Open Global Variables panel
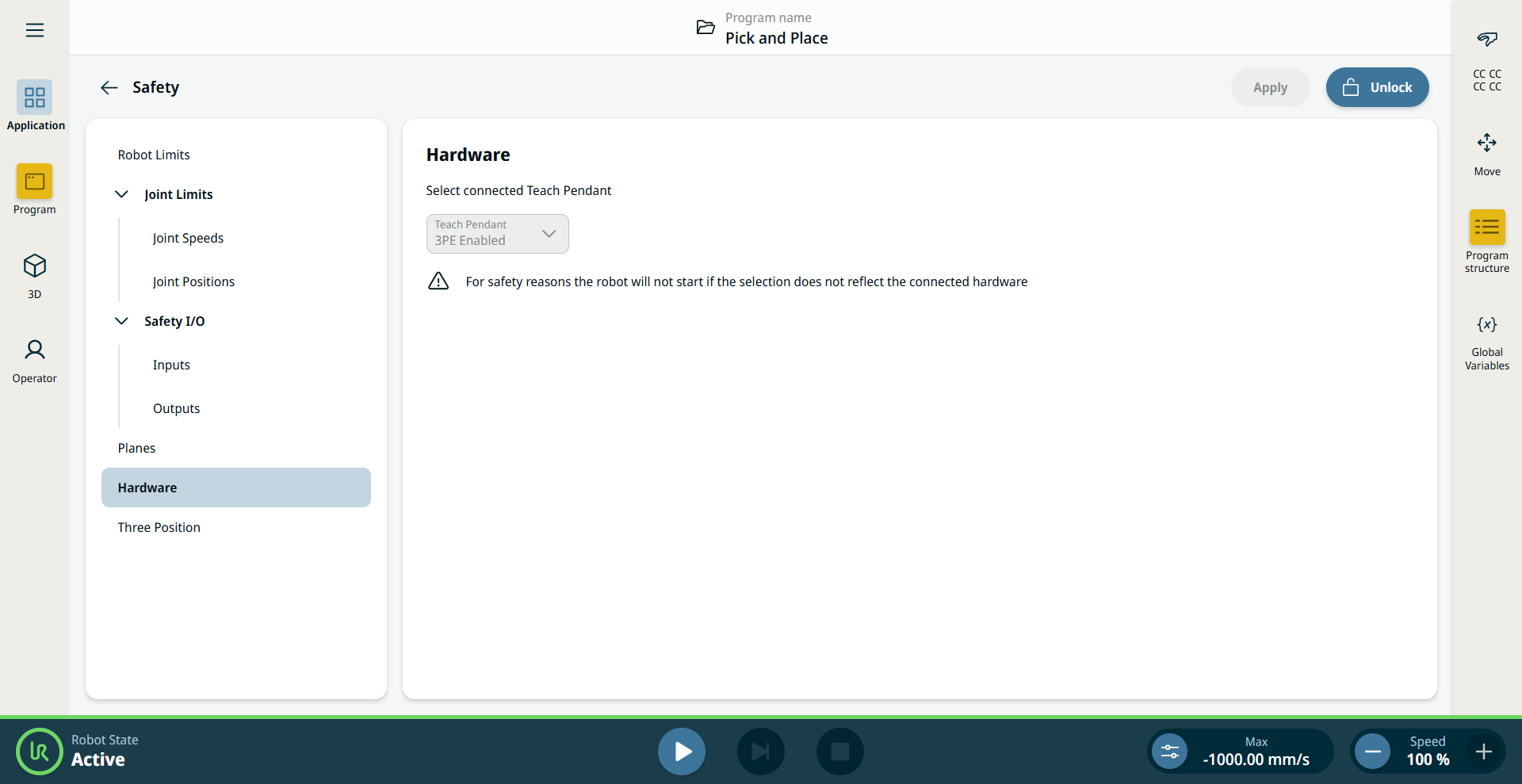 (1486, 325)
